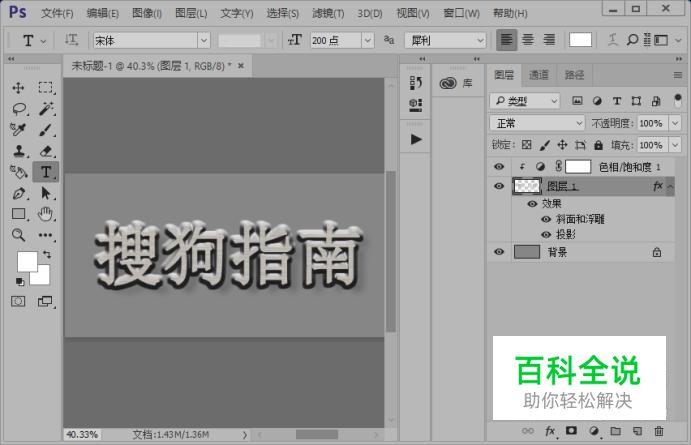
Task: Select the Move tool
Action: (18, 88)
